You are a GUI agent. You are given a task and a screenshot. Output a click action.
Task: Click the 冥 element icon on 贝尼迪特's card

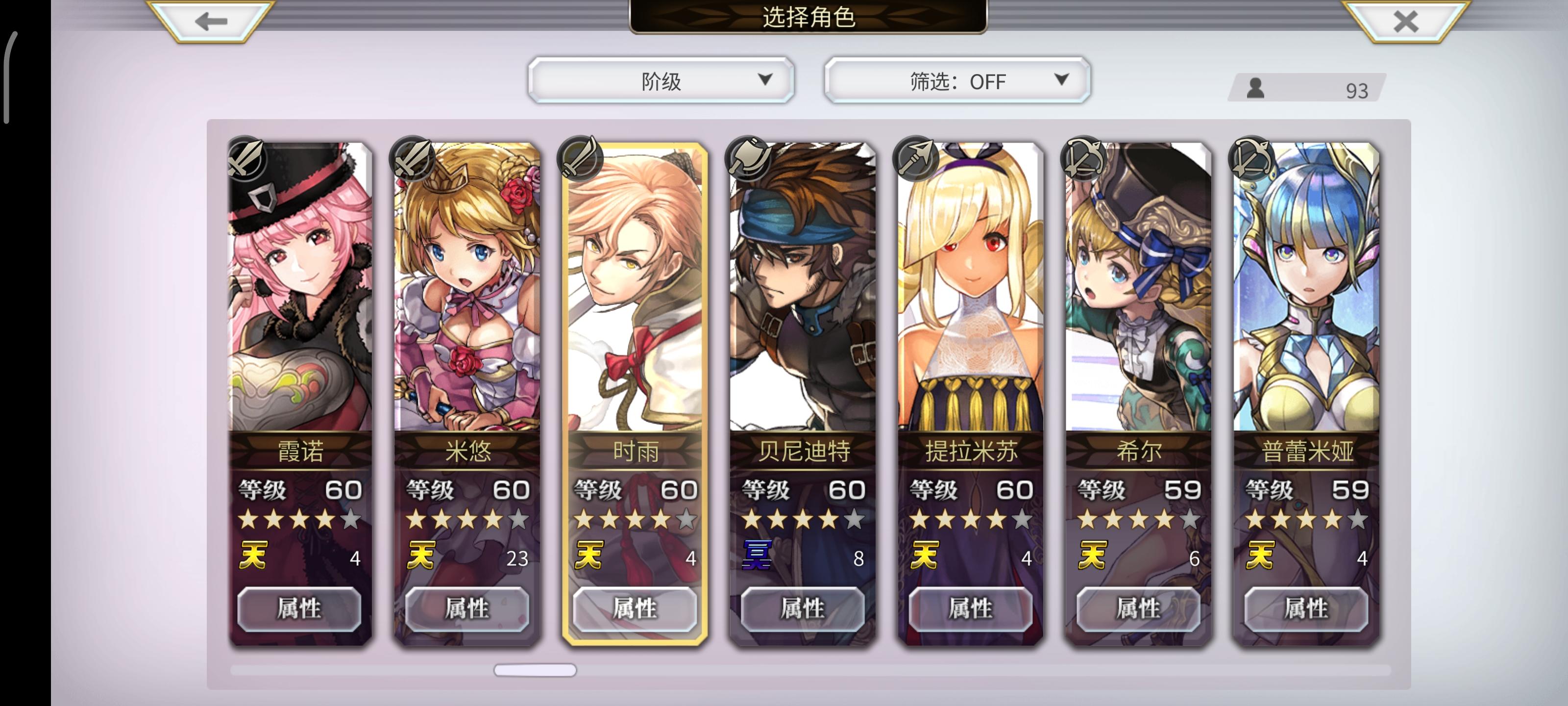(x=756, y=555)
